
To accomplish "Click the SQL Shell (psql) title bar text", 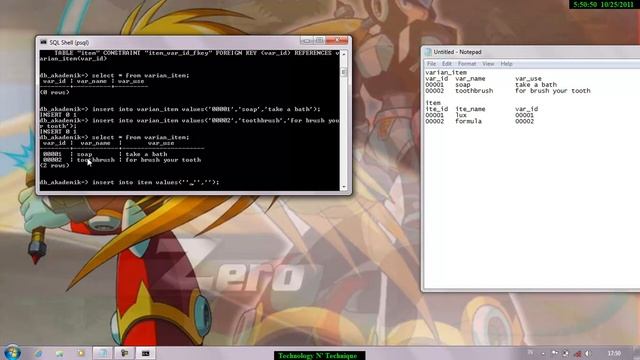I will [69, 42].
